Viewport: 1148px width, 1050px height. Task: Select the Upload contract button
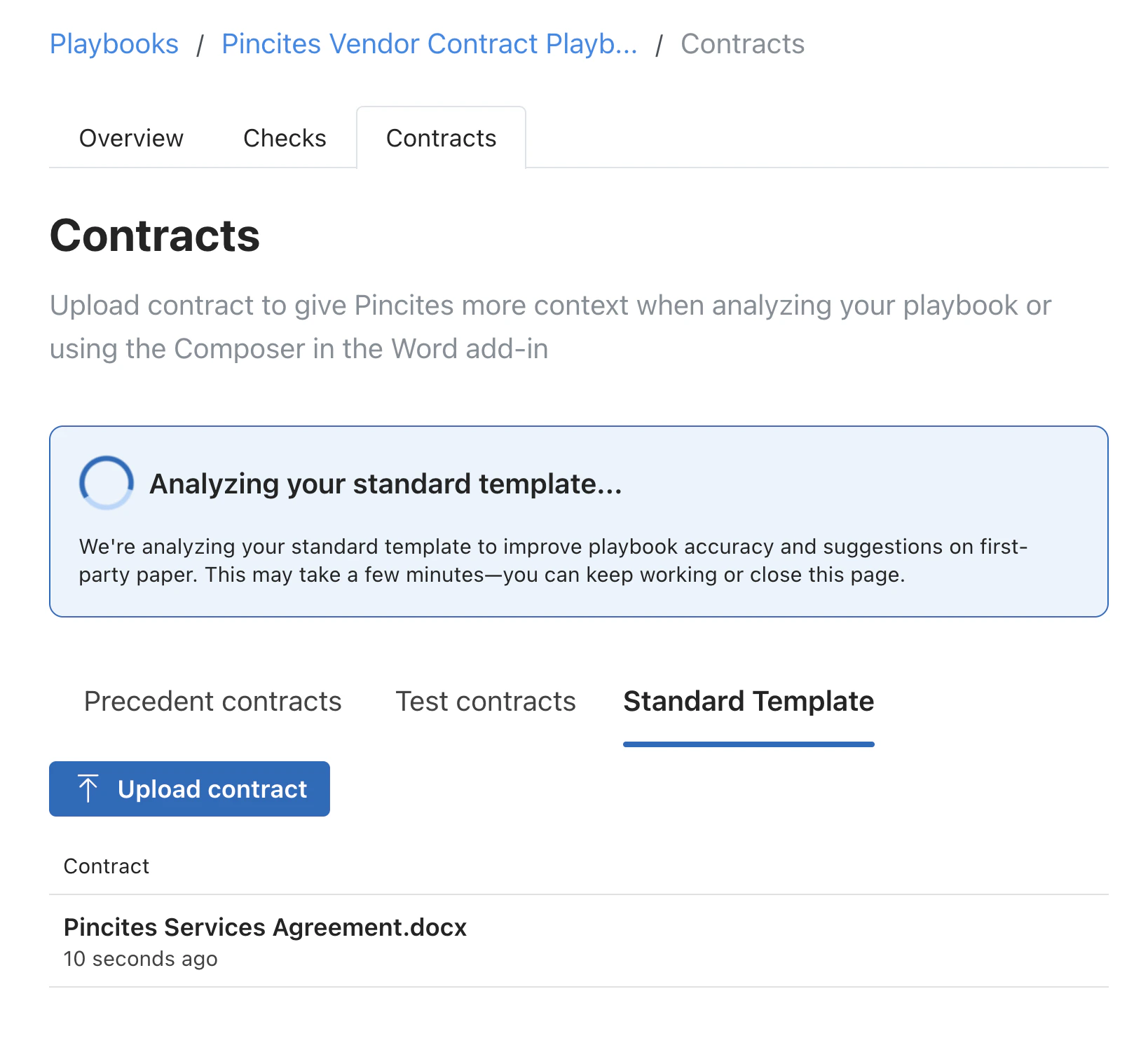coord(189,789)
